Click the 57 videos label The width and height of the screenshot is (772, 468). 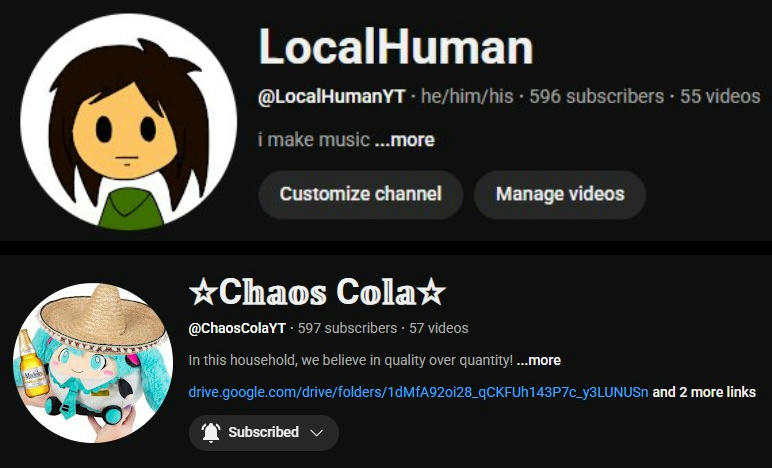click(x=439, y=328)
